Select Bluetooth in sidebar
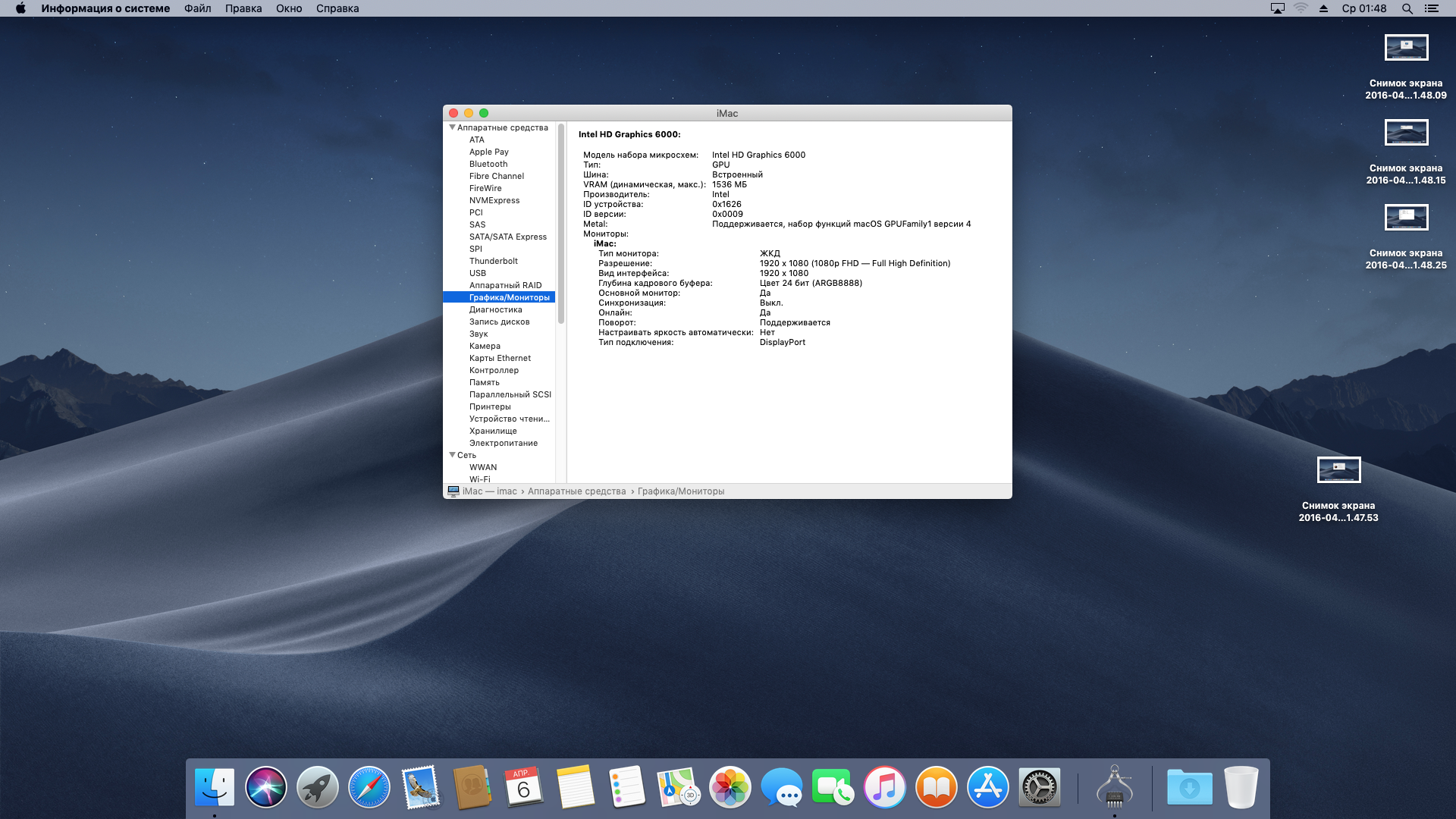This screenshot has width=1456, height=819. tap(499, 164)
